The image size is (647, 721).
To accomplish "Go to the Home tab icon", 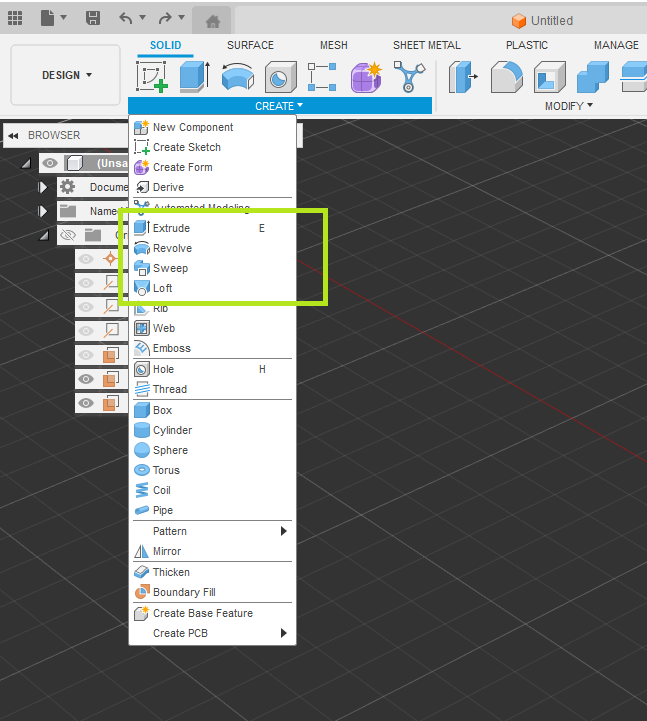I will click(212, 21).
